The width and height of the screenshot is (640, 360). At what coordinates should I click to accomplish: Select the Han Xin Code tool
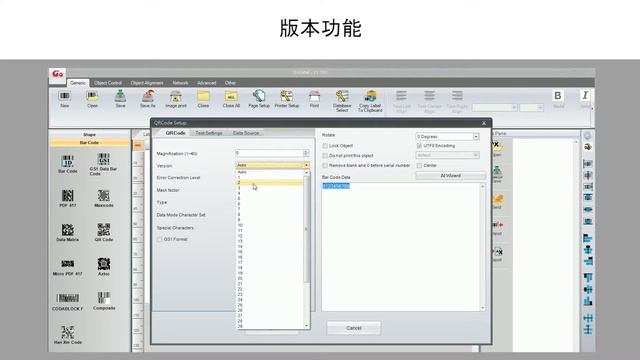pyautogui.click(x=68, y=335)
